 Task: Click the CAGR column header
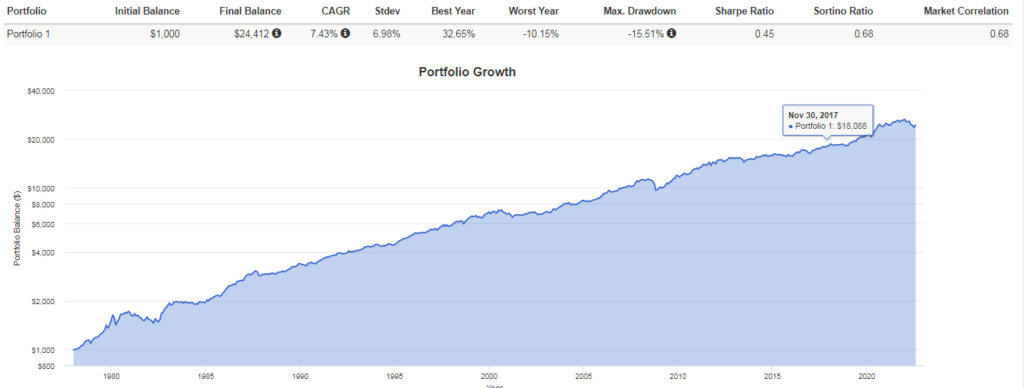pos(336,11)
